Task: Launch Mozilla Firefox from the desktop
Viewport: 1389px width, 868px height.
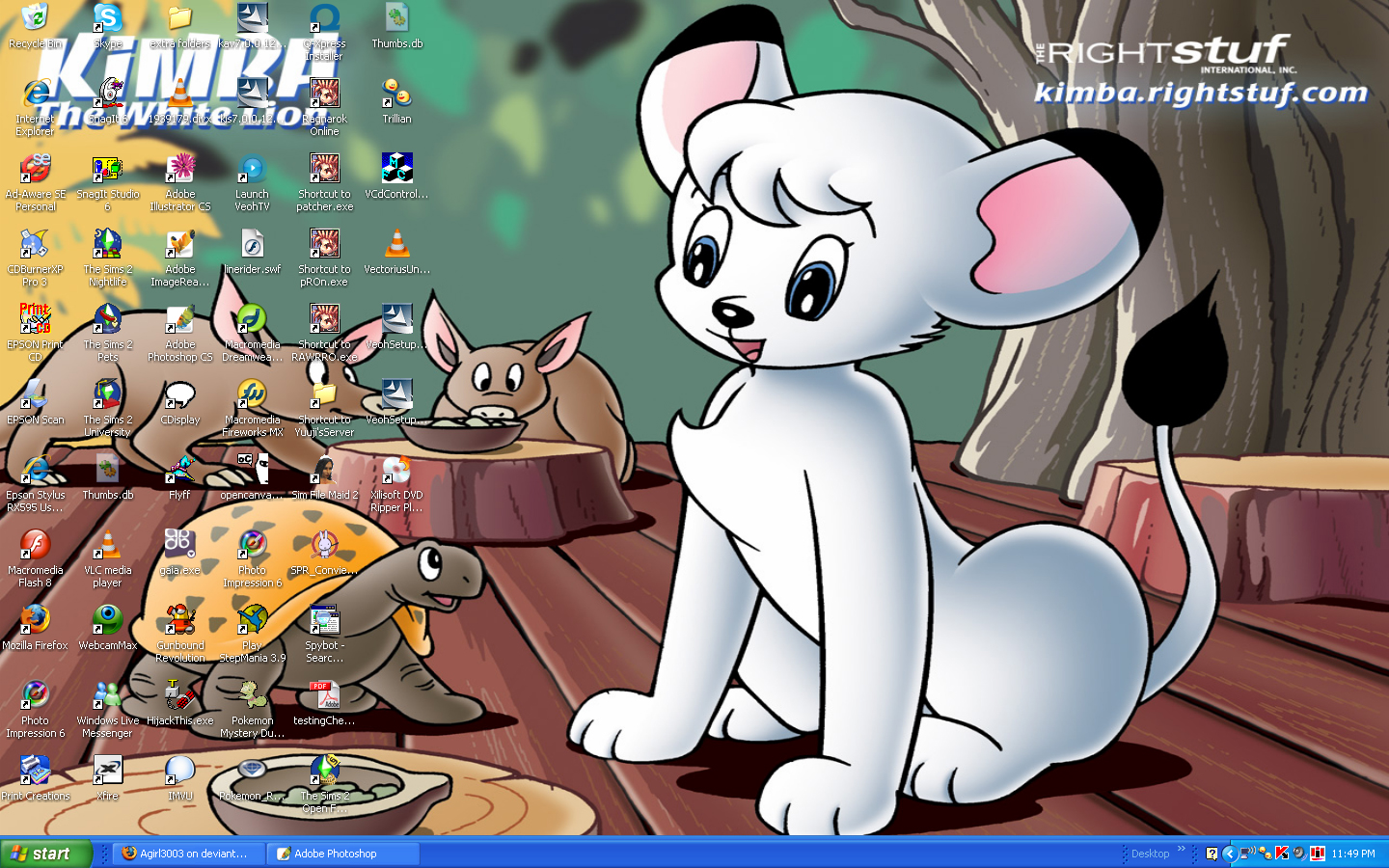Action: (35, 628)
